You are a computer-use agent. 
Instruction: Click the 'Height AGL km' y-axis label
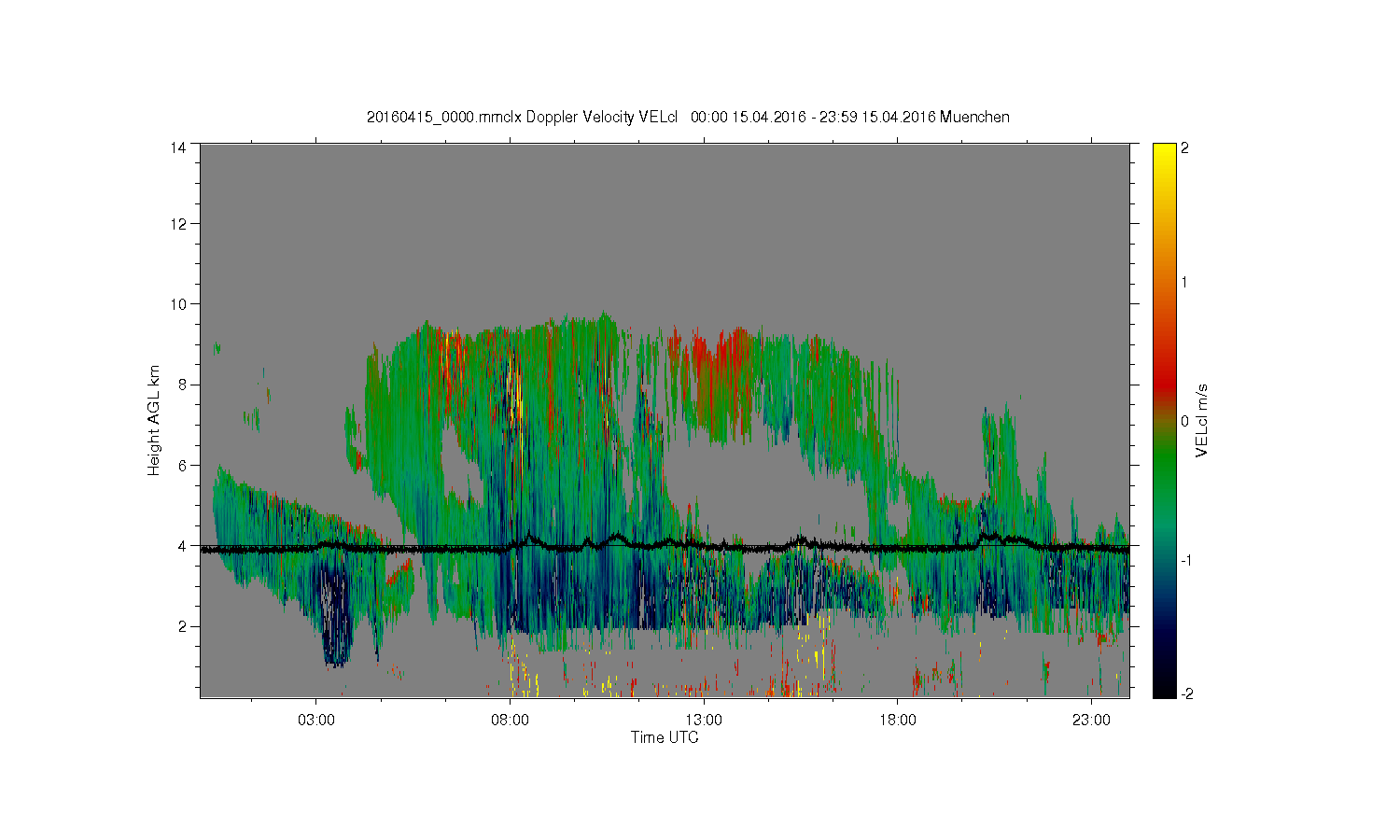(x=154, y=420)
